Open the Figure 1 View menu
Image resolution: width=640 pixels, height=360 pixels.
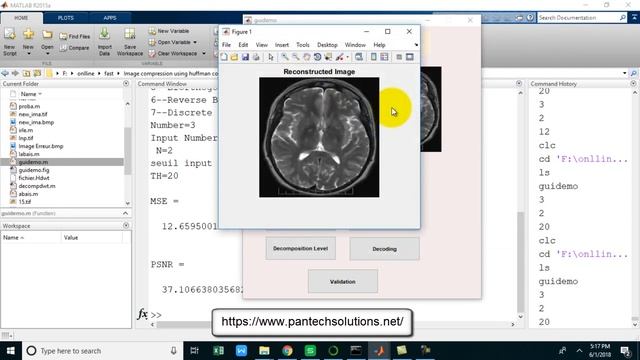pyautogui.click(x=262, y=45)
